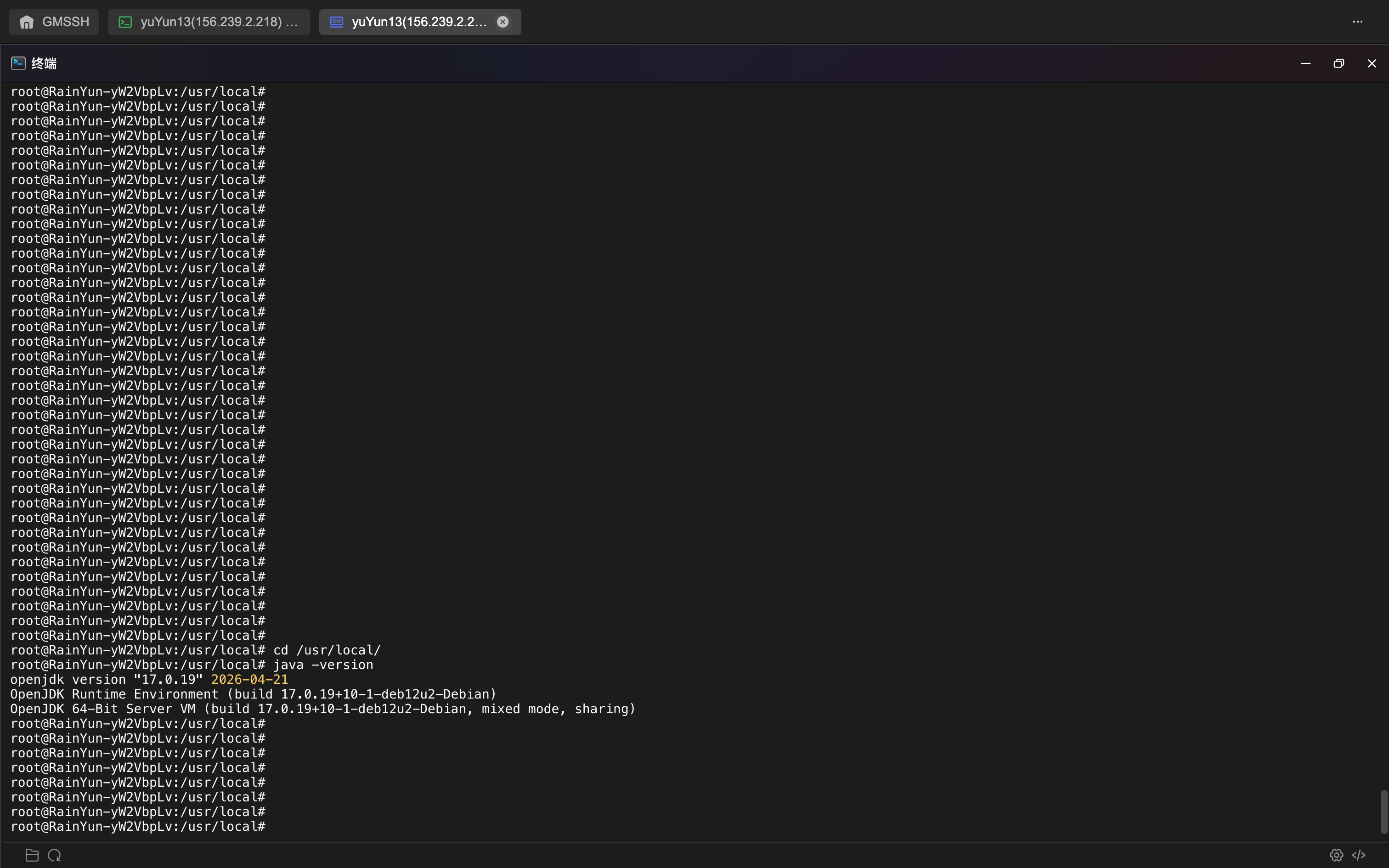
Task: Click the yellow date 2026-04-21
Action: tap(250, 680)
